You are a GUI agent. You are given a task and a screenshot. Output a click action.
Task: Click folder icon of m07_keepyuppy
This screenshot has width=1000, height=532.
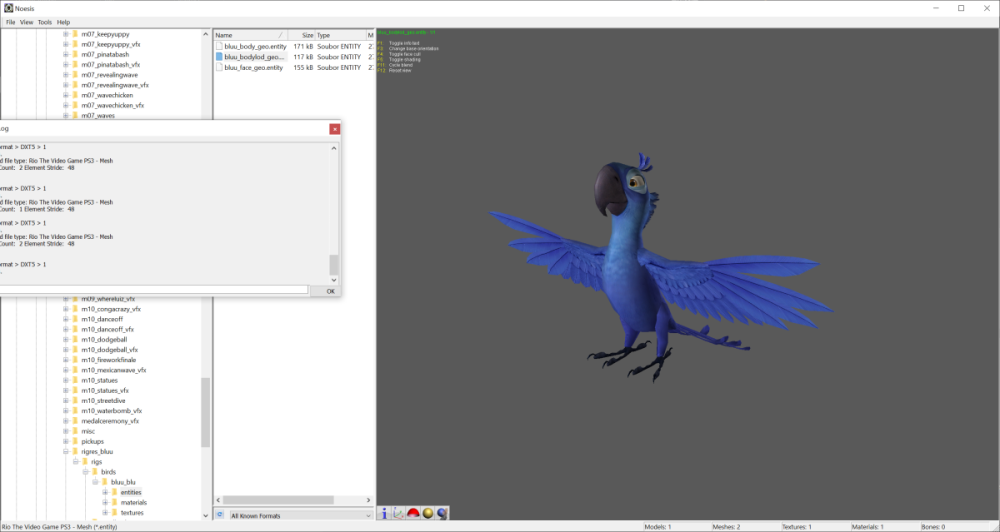pos(75,34)
